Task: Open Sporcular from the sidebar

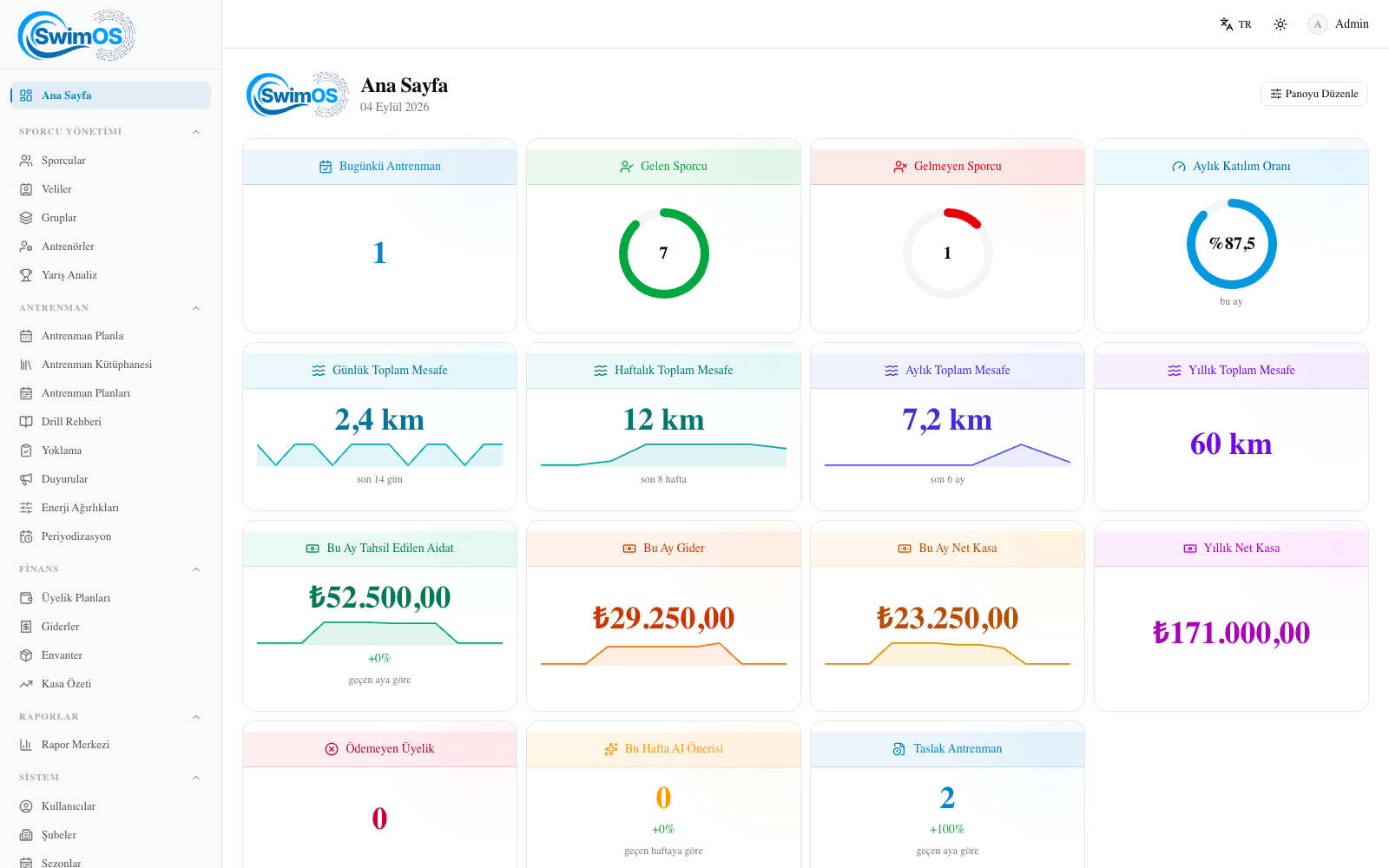Action: [x=110, y=161]
